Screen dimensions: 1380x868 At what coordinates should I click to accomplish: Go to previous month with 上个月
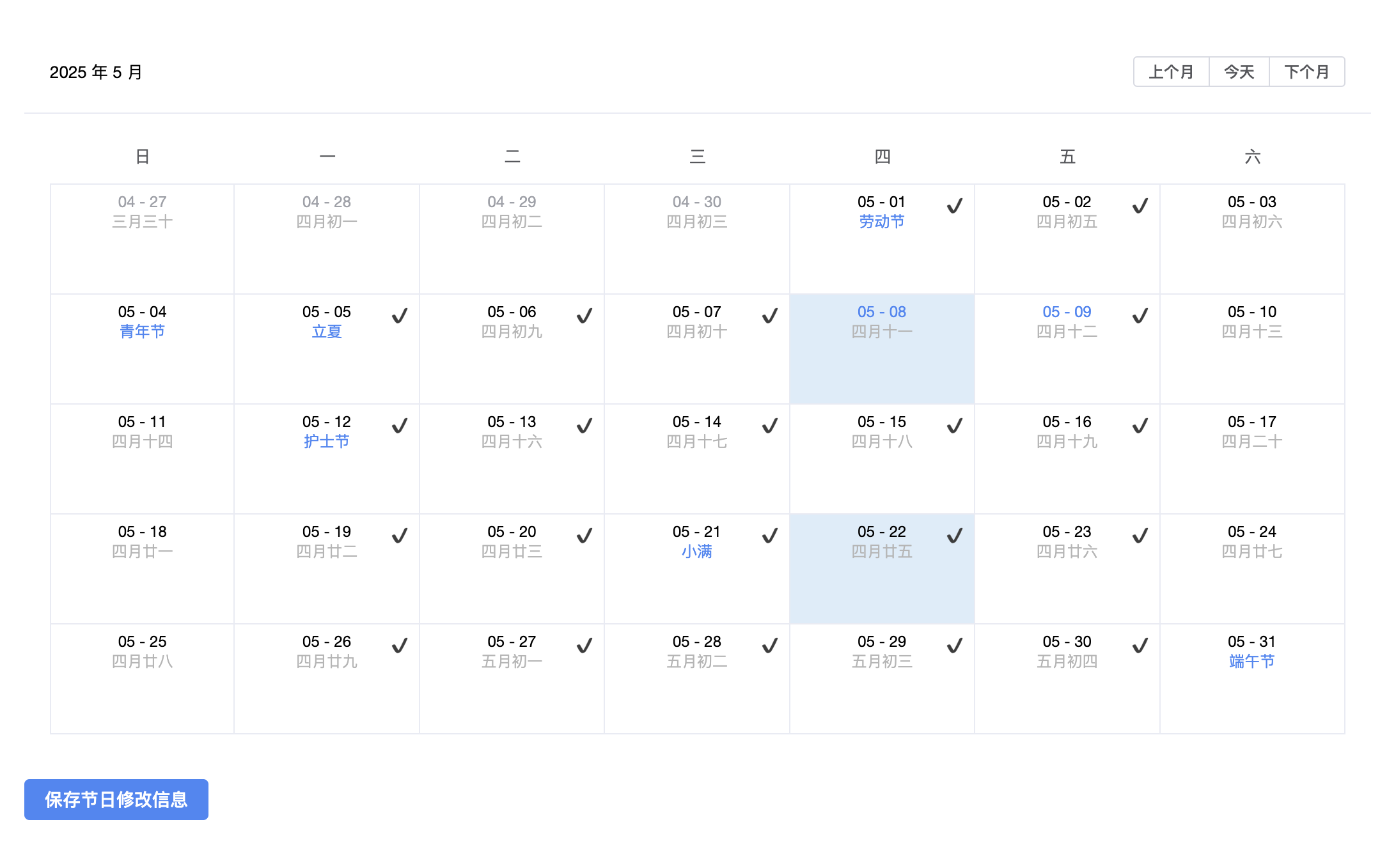[1171, 72]
